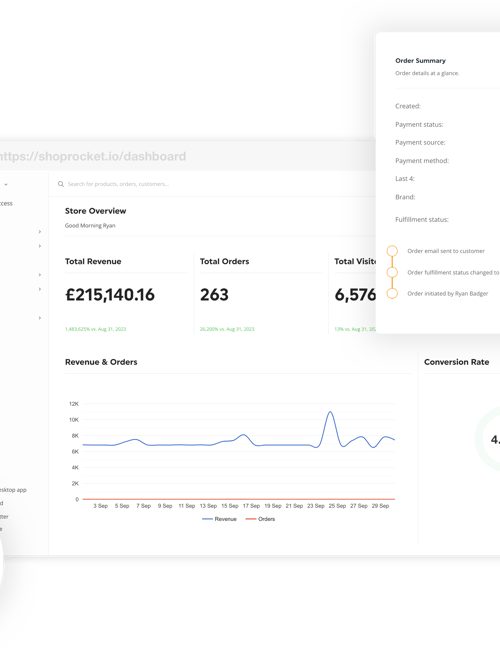Click the 'Brand:' label
The width and height of the screenshot is (500, 650).
(x=405, y=197)
